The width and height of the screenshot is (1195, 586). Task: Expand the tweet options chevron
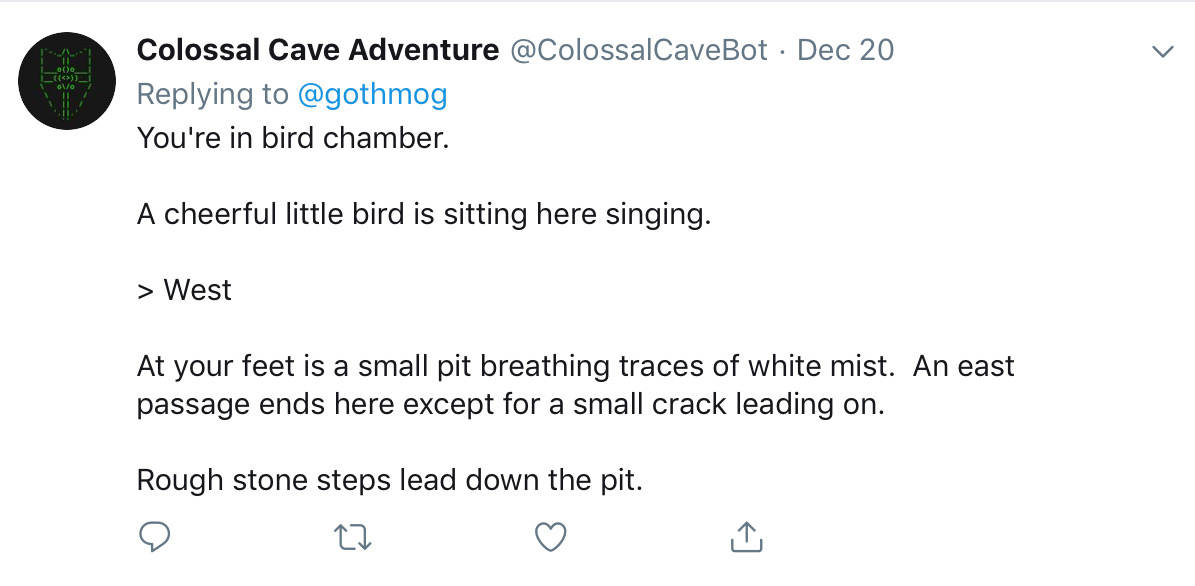click(x=1163, y=52)
